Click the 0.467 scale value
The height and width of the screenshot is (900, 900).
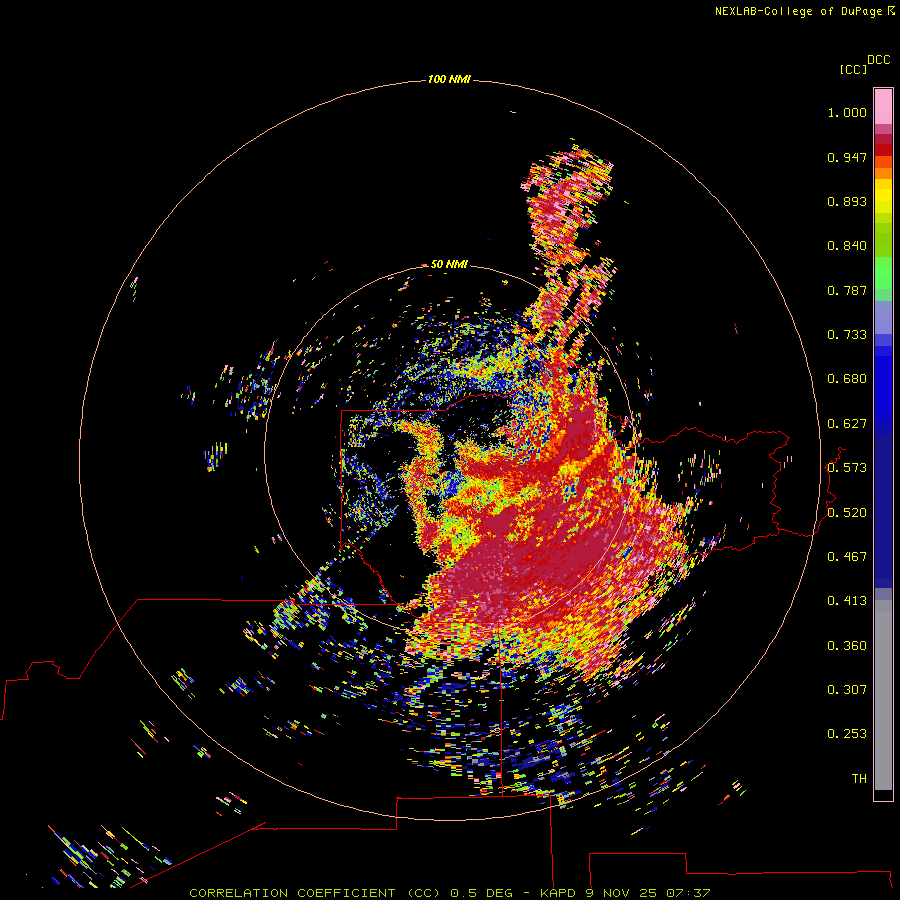[x=847, y=557]
